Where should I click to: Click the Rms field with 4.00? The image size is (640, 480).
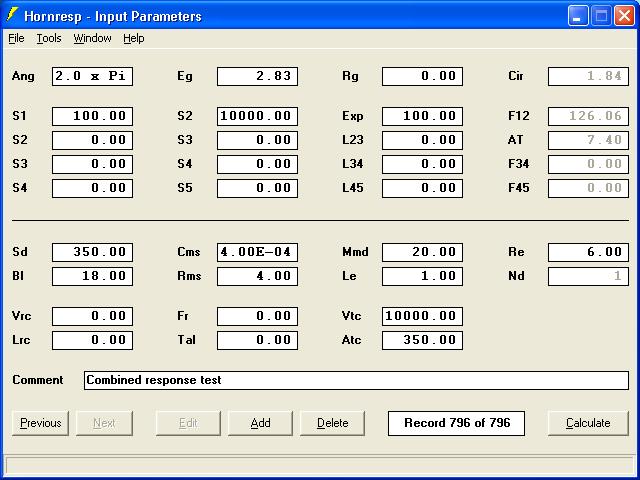[258, 276]
